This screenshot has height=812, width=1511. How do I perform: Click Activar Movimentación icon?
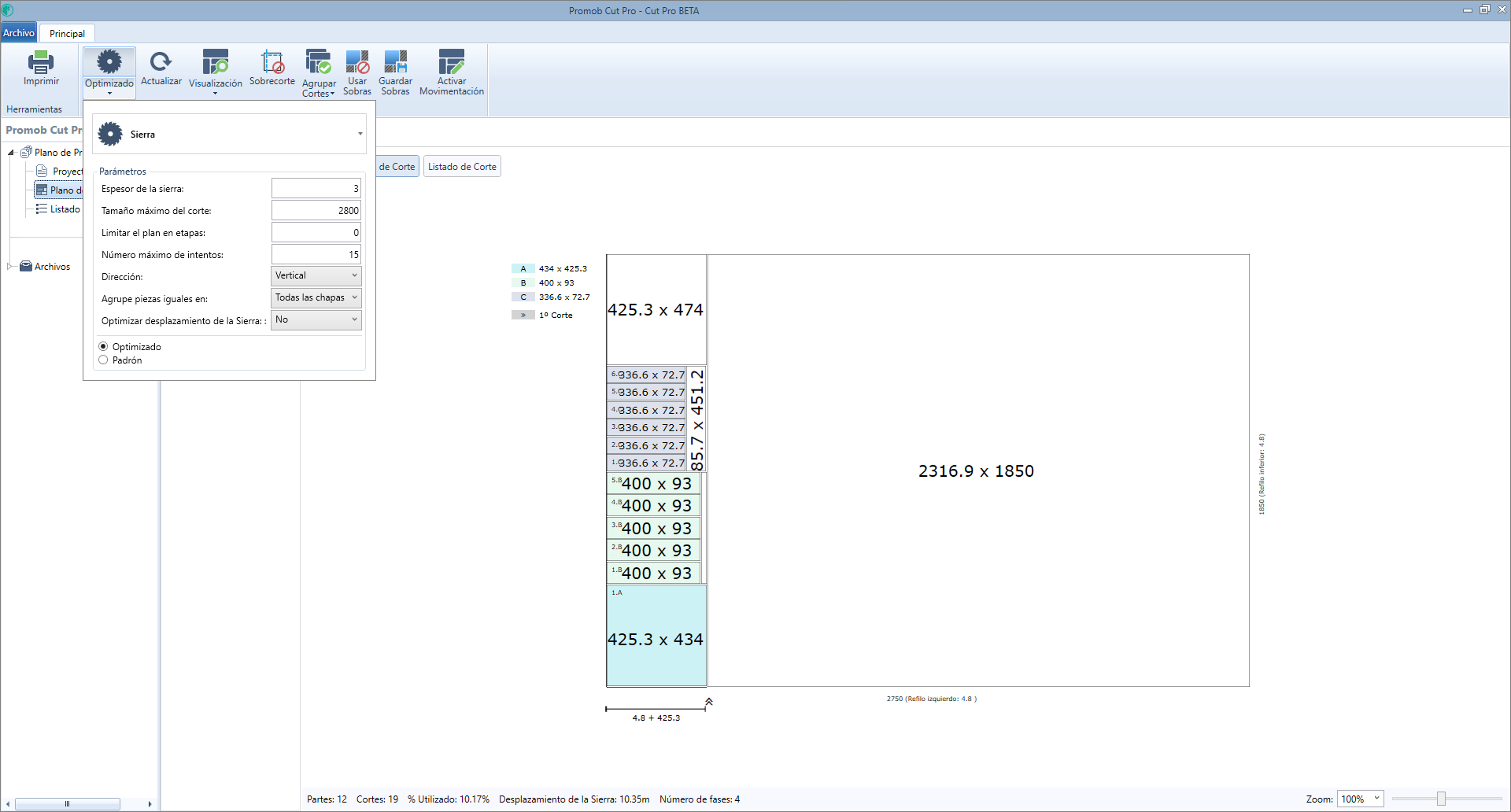click(x=452, y=61)
